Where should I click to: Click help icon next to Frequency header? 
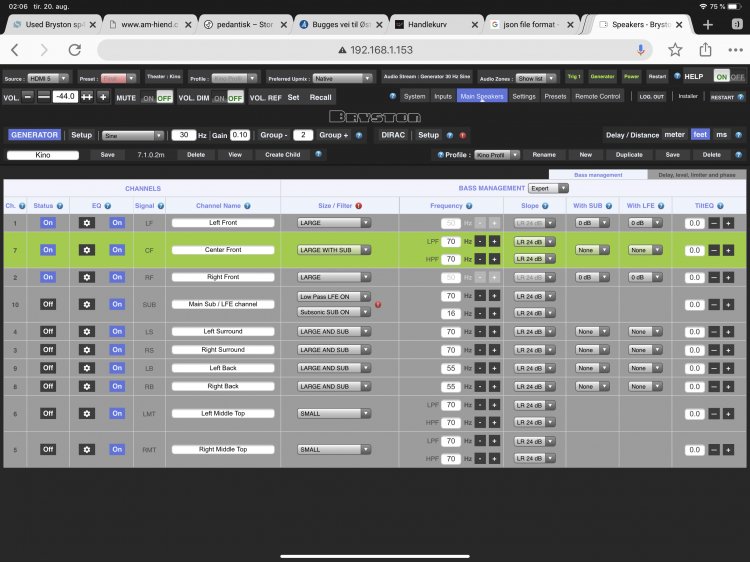469,206
